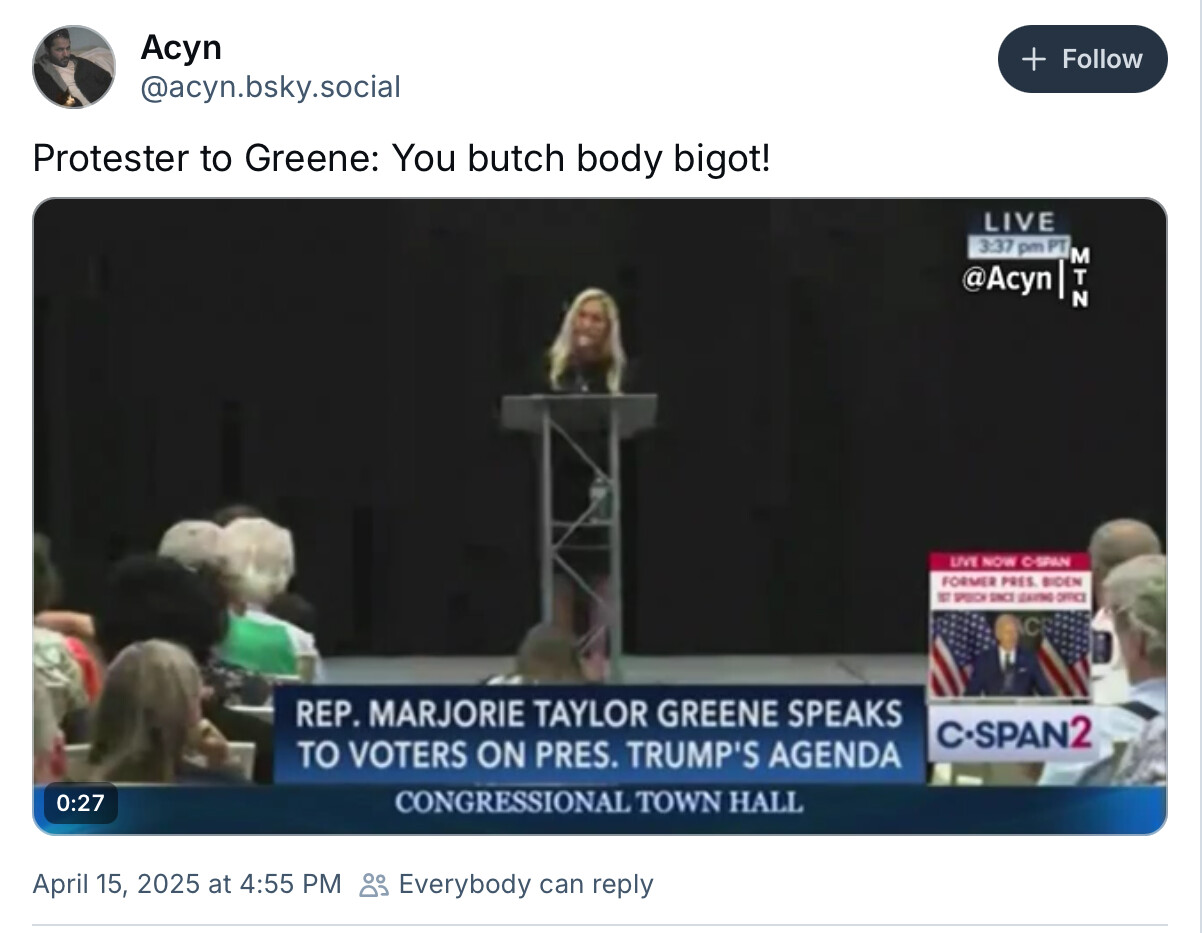
Task: Click the @Acyn watermark on the video
Action: click(x=1007, y=279)
